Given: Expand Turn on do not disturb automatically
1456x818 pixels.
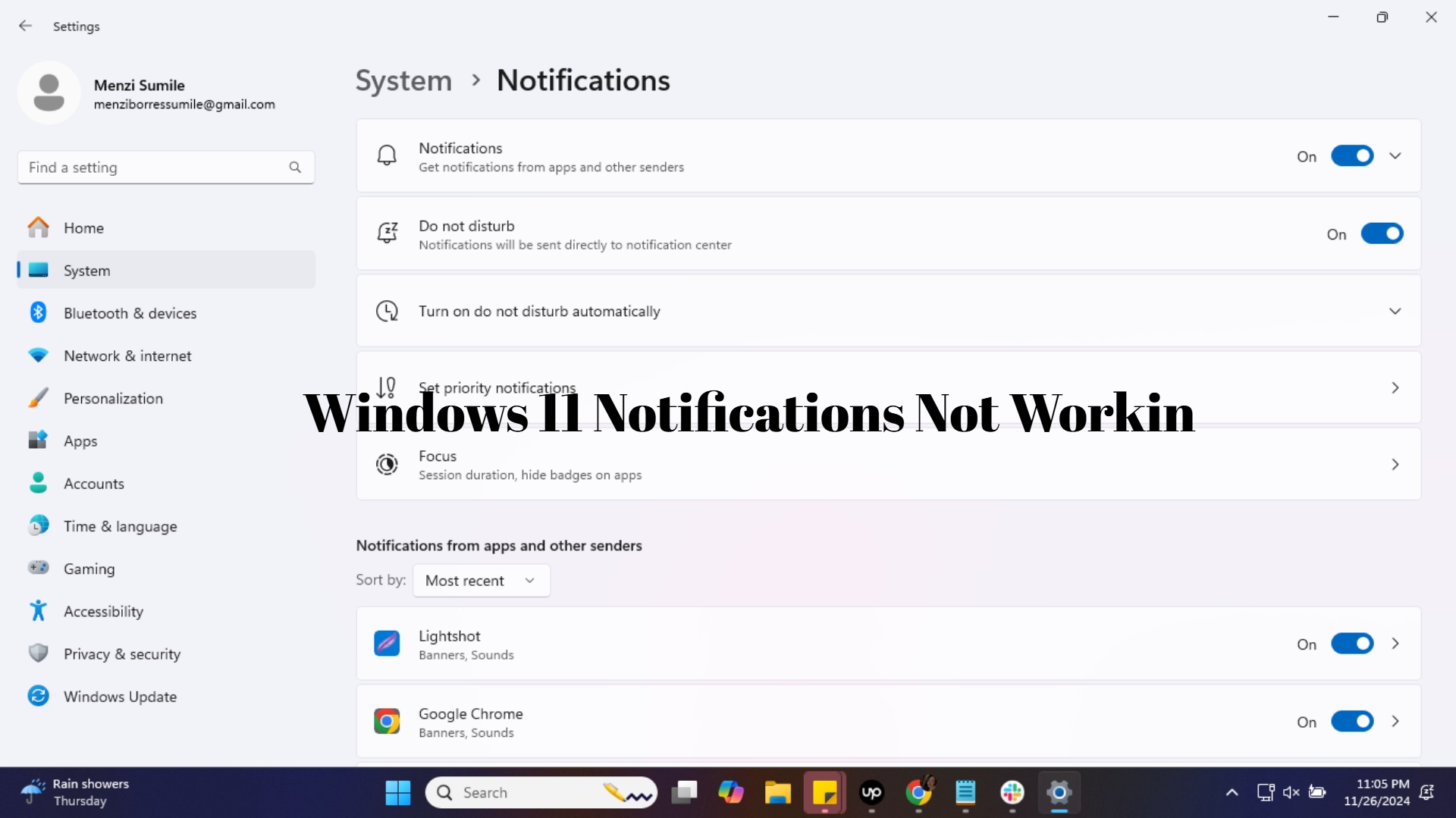Looking at the screenshot, I should 1395,311.
